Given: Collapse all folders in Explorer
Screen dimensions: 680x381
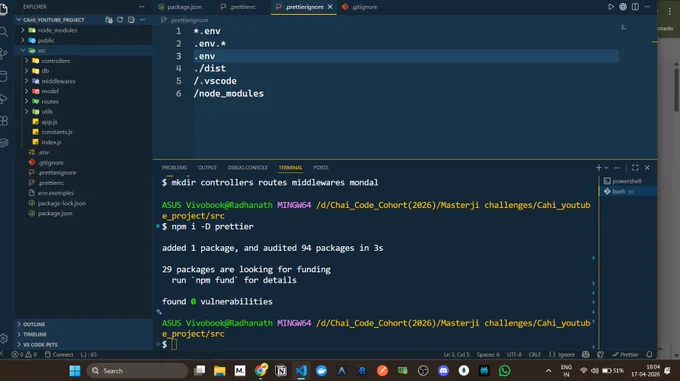Looking at the screenshot, I should [131, 20].
